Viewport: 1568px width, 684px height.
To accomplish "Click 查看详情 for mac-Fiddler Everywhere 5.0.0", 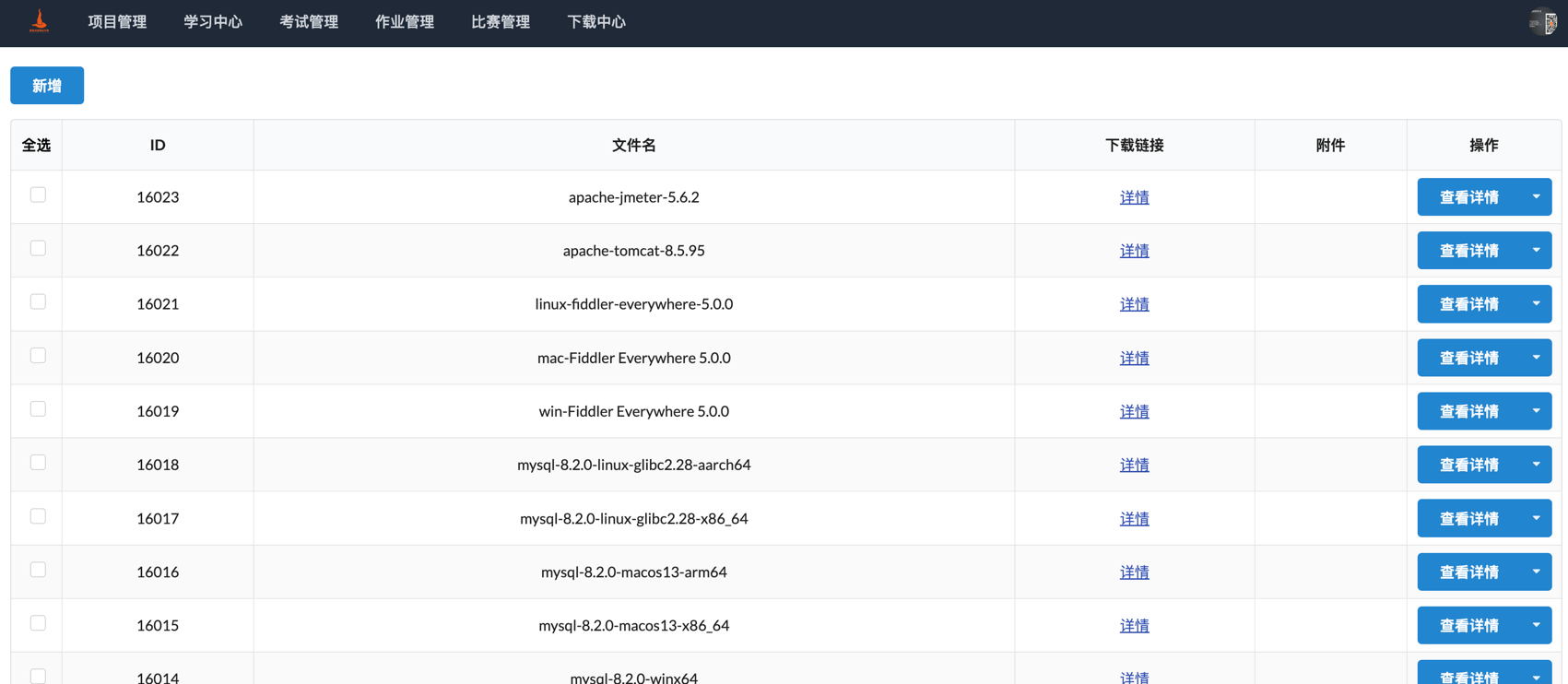I will pyautogui.click(x=1468, y=358).
